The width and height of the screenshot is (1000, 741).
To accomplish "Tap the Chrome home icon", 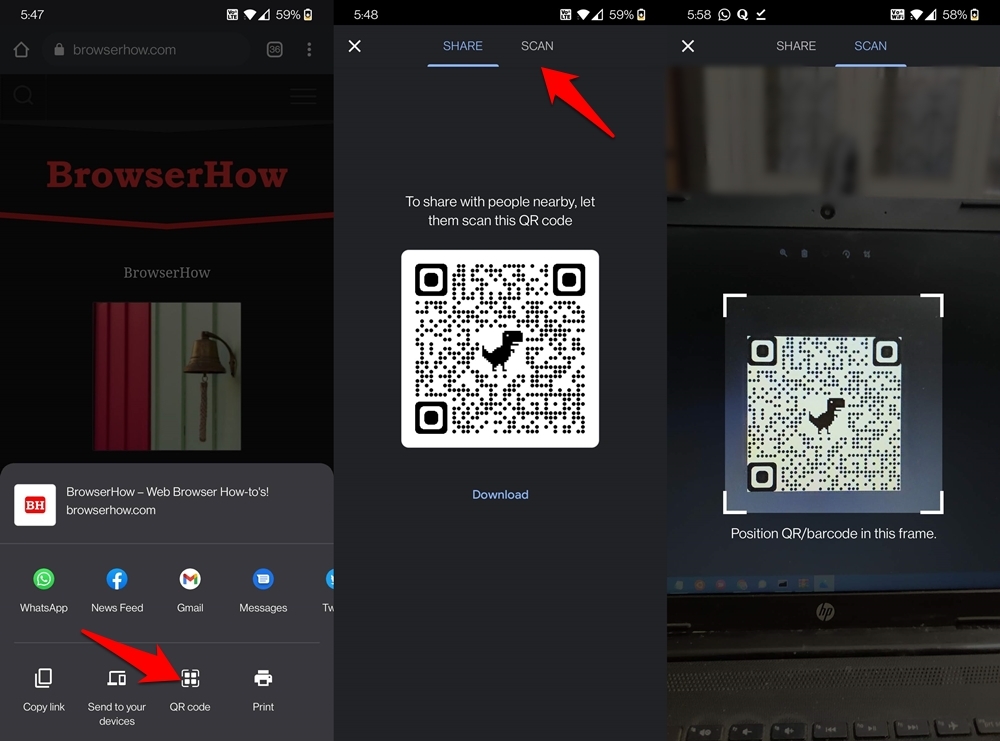I will coord(20,48).
